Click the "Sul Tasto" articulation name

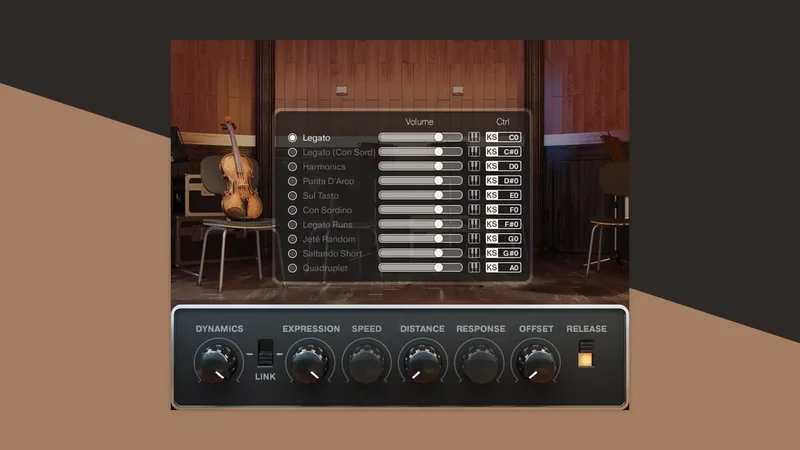tap(320, 195)
